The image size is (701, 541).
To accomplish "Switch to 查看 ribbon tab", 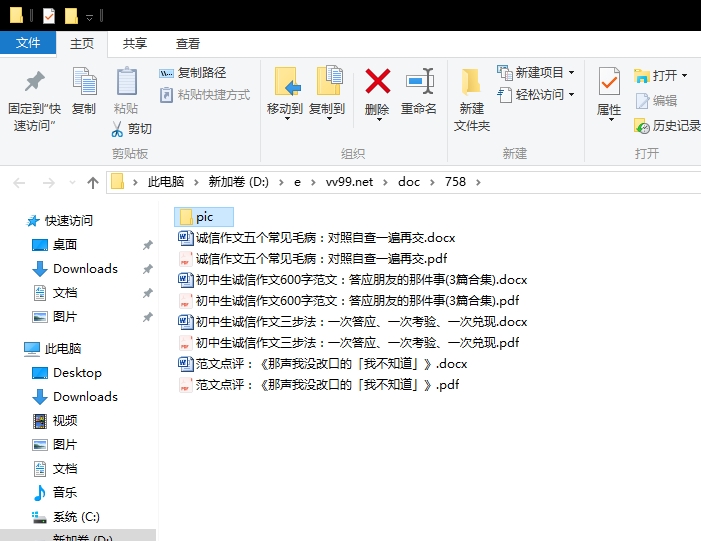I will click(x=187, y=44).
